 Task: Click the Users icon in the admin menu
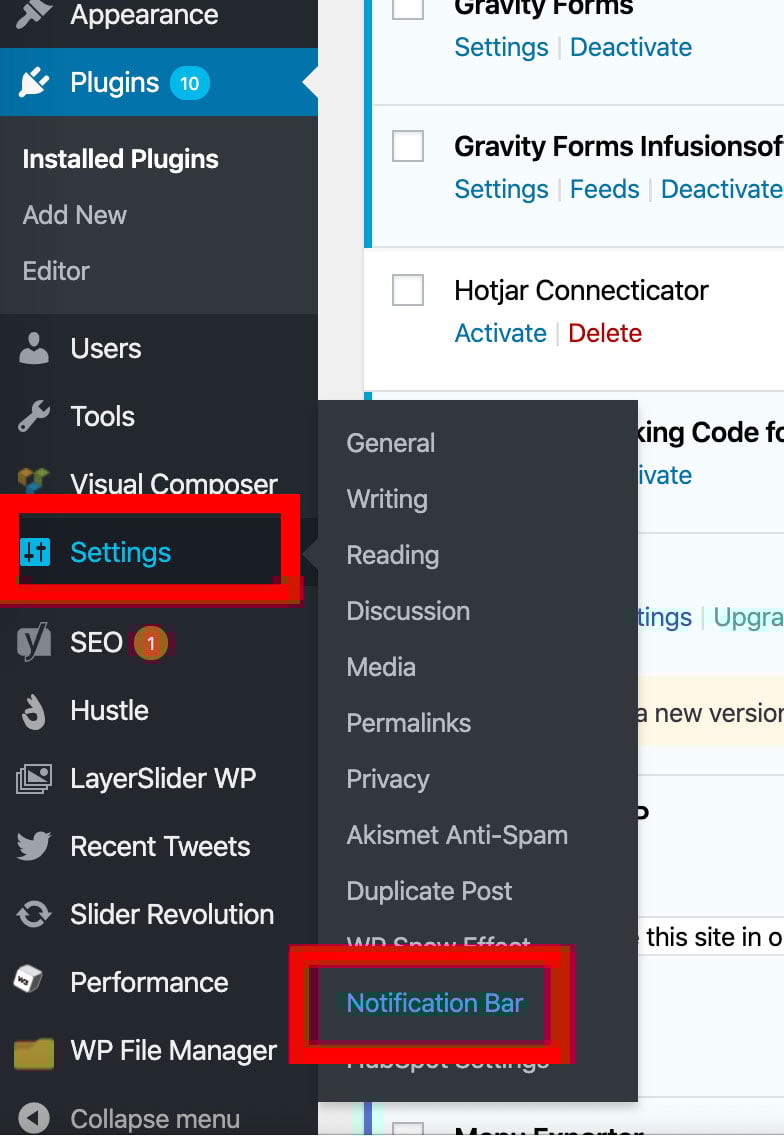(34, 348)
